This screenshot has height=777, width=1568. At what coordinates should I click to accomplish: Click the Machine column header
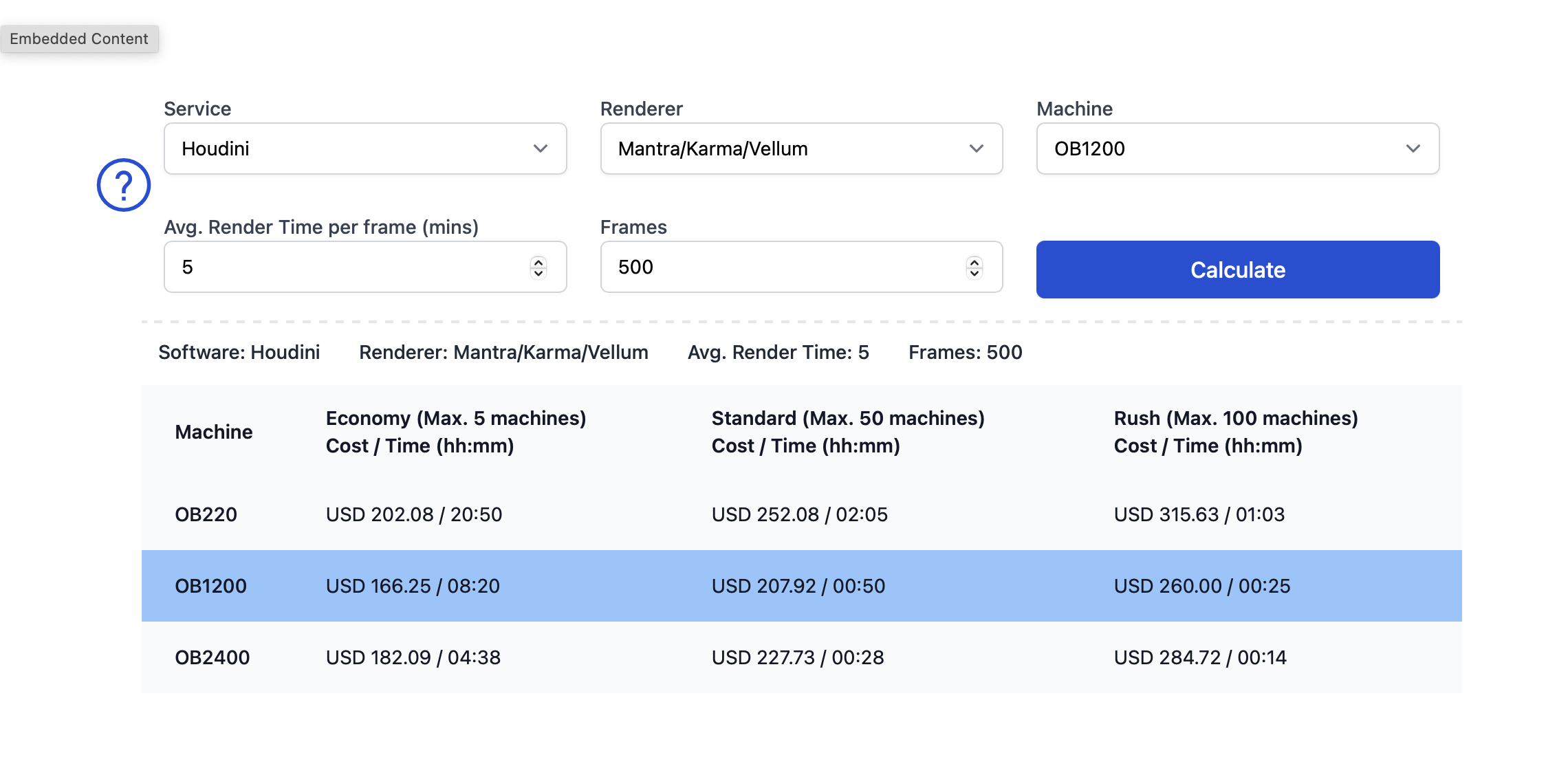coord(214,432)
